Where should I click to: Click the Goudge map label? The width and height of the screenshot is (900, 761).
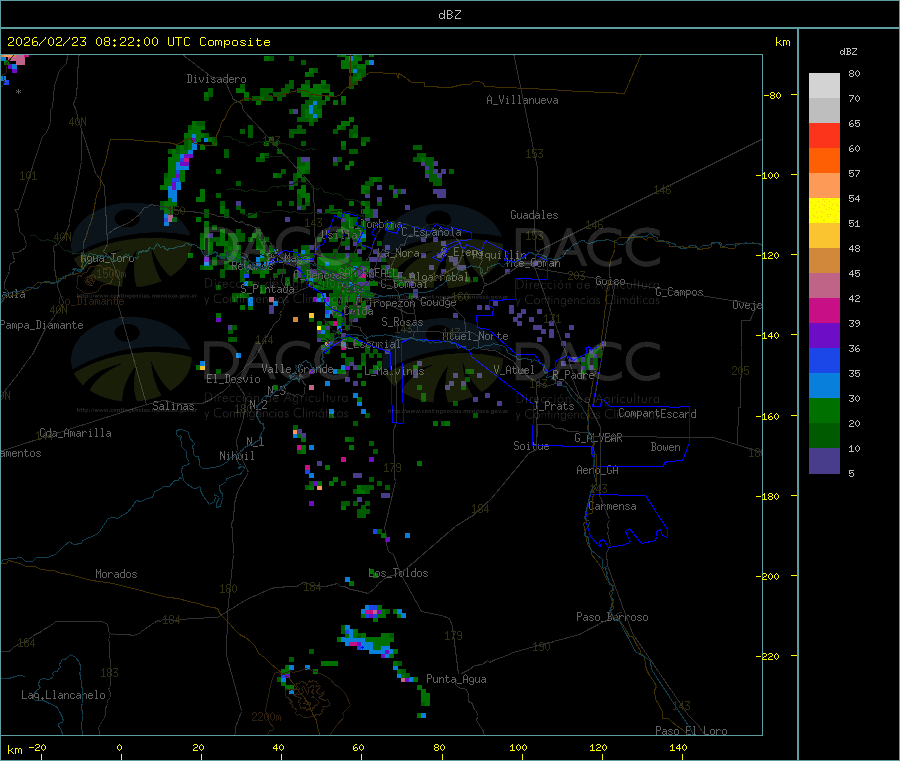pos(438,302)
